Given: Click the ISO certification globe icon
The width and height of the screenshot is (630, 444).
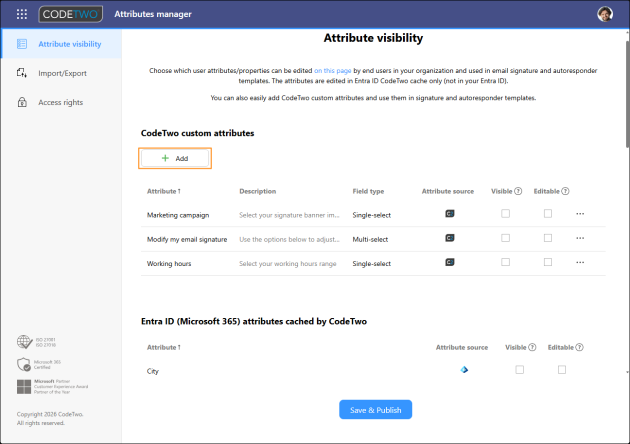Looking at the screenshot, I should tap(25, 342).
